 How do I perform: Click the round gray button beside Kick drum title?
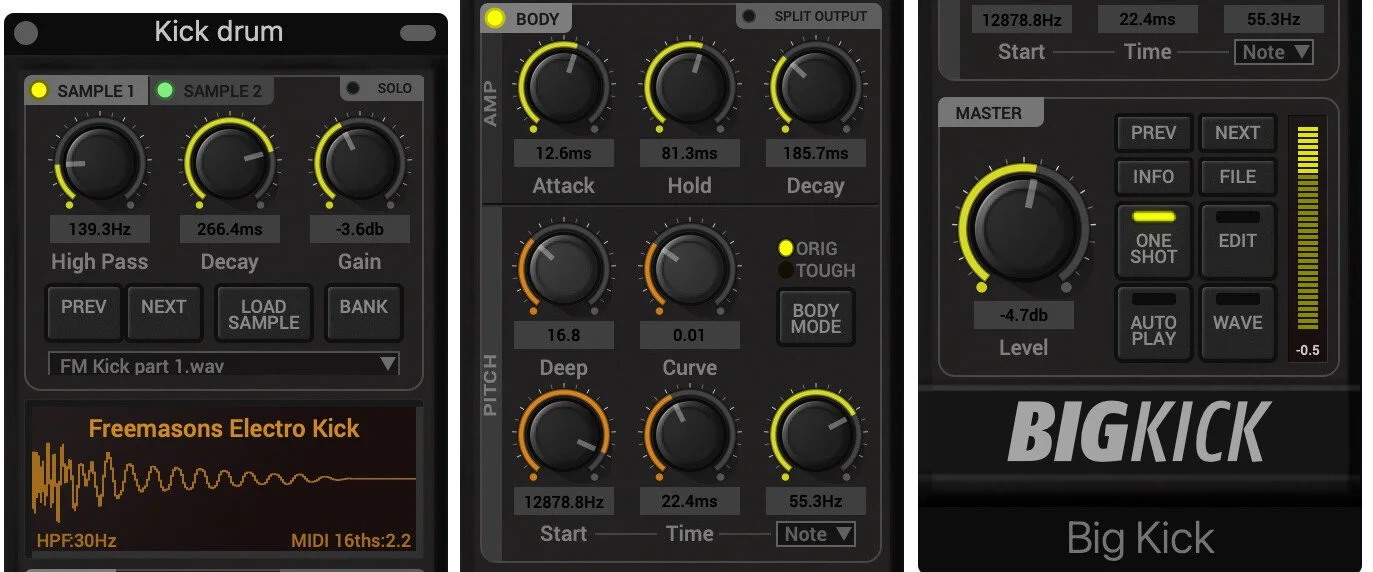26,33
